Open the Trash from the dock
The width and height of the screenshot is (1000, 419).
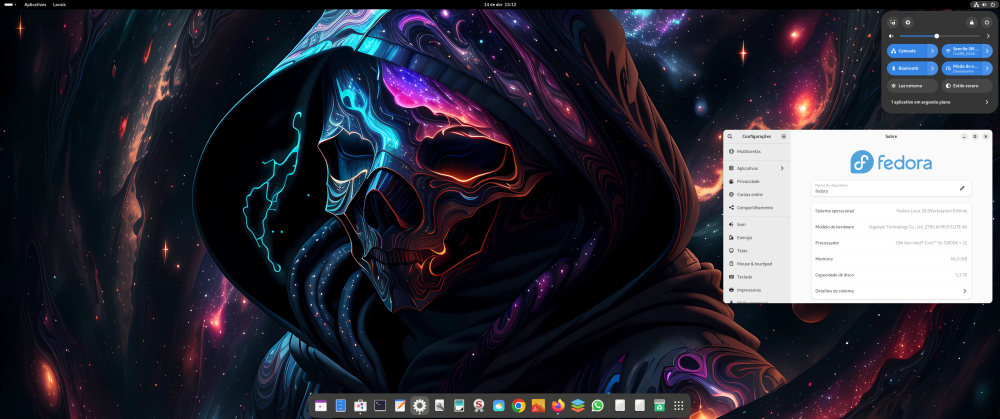(659, 405)
